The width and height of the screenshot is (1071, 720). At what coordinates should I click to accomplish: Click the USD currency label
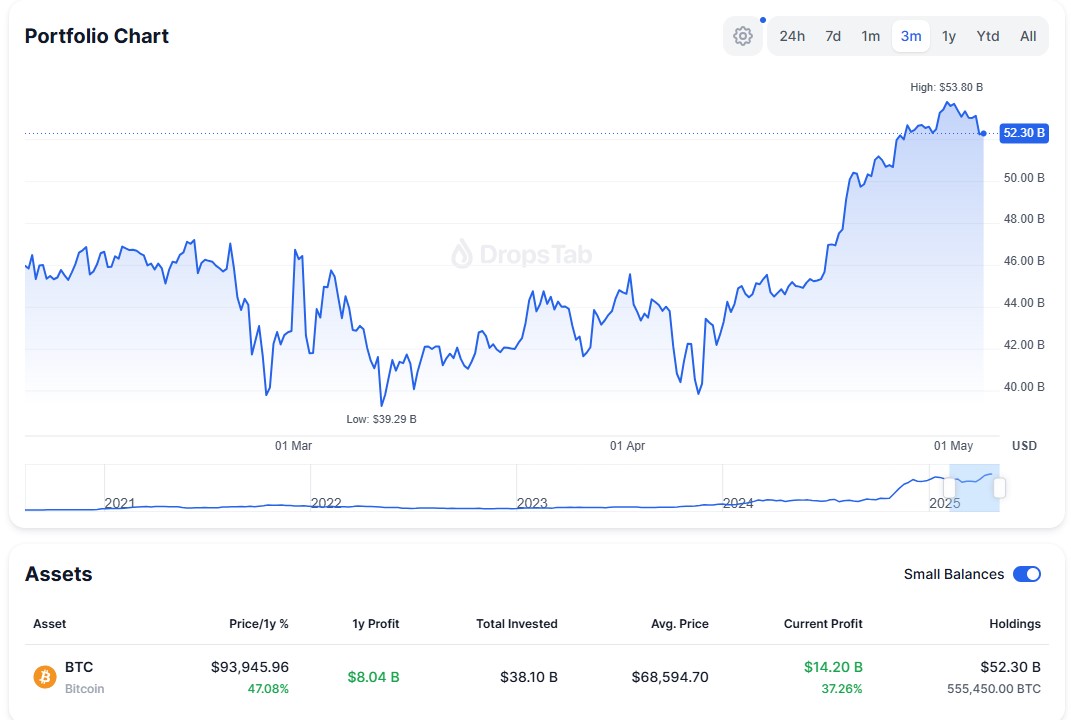(1023, 445)
